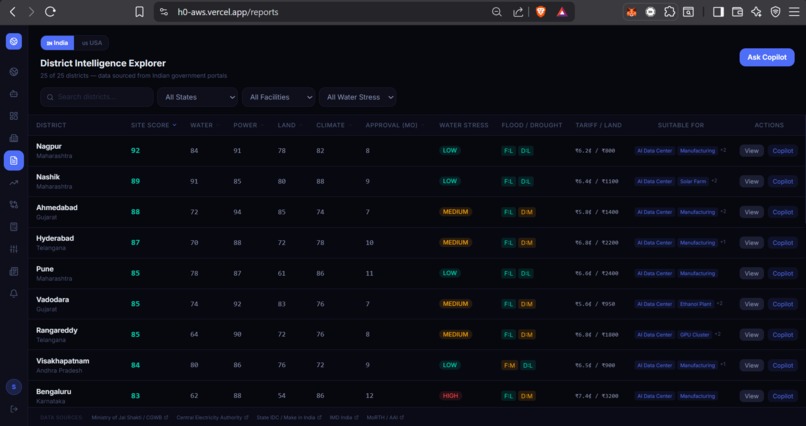Open the All States dropdown
This screenshot has width=806, height=426.
(x=197, y=97)
